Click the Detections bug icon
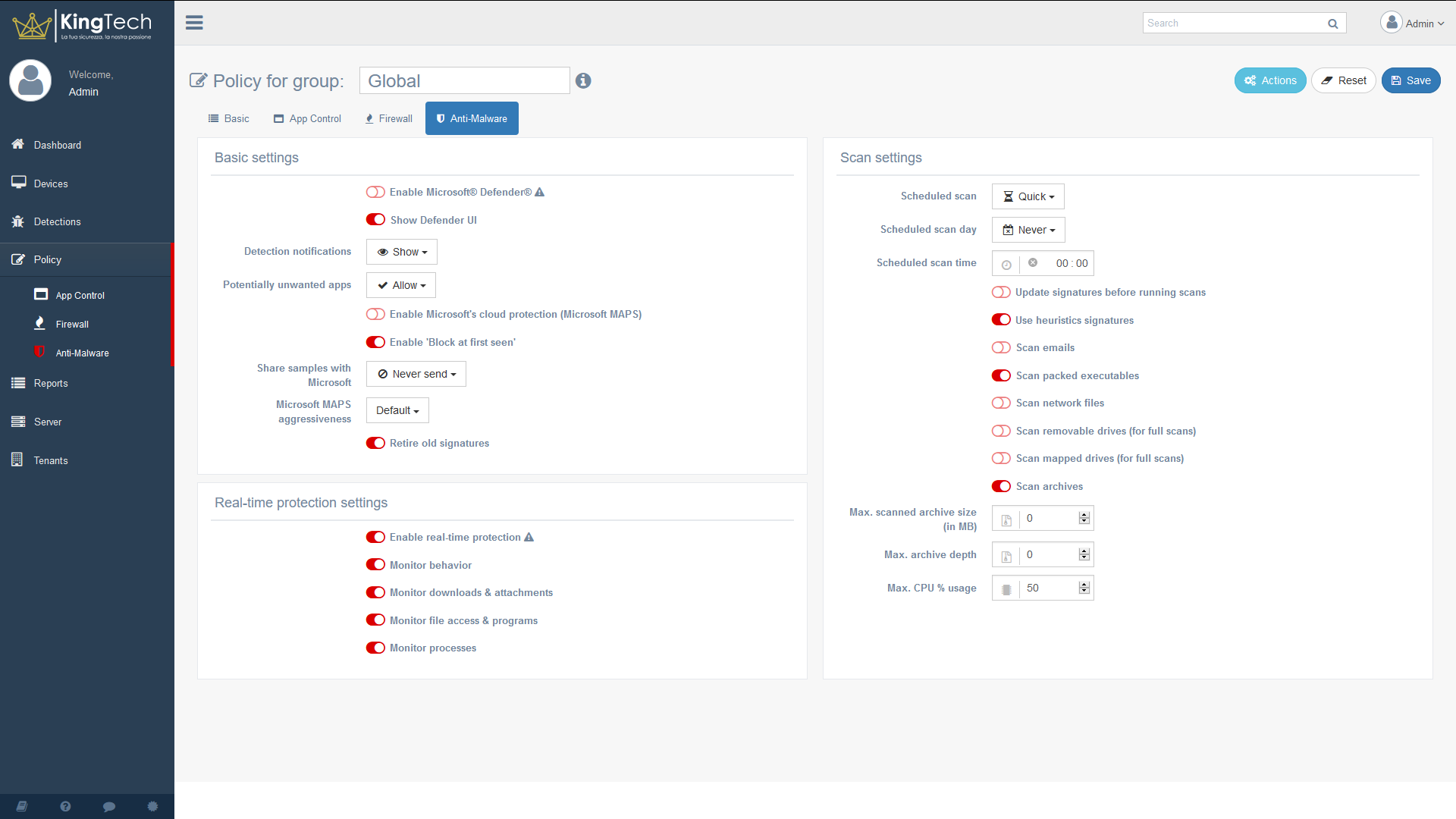This screenshot has height=819, width=1456. pos(18,221)
